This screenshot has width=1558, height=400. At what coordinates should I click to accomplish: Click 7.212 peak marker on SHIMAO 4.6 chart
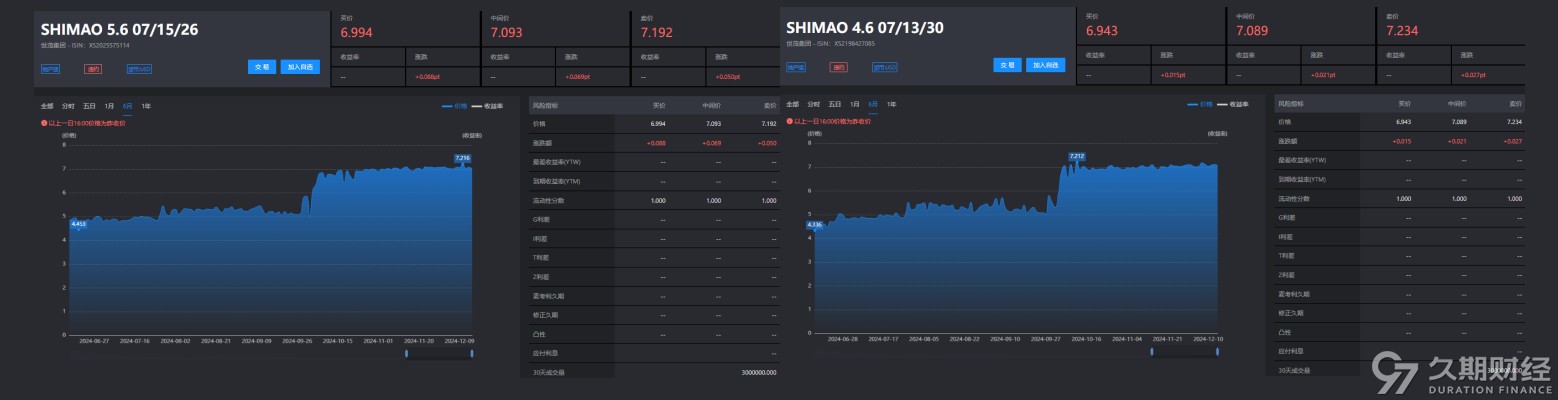coord(1077,156)
